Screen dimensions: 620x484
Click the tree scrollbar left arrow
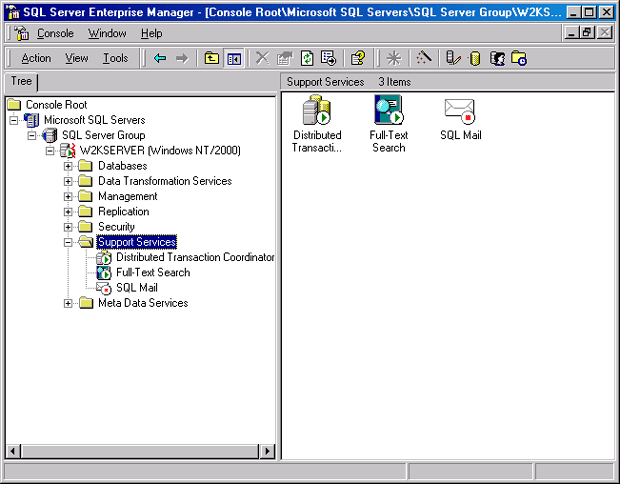coord(13,451)
